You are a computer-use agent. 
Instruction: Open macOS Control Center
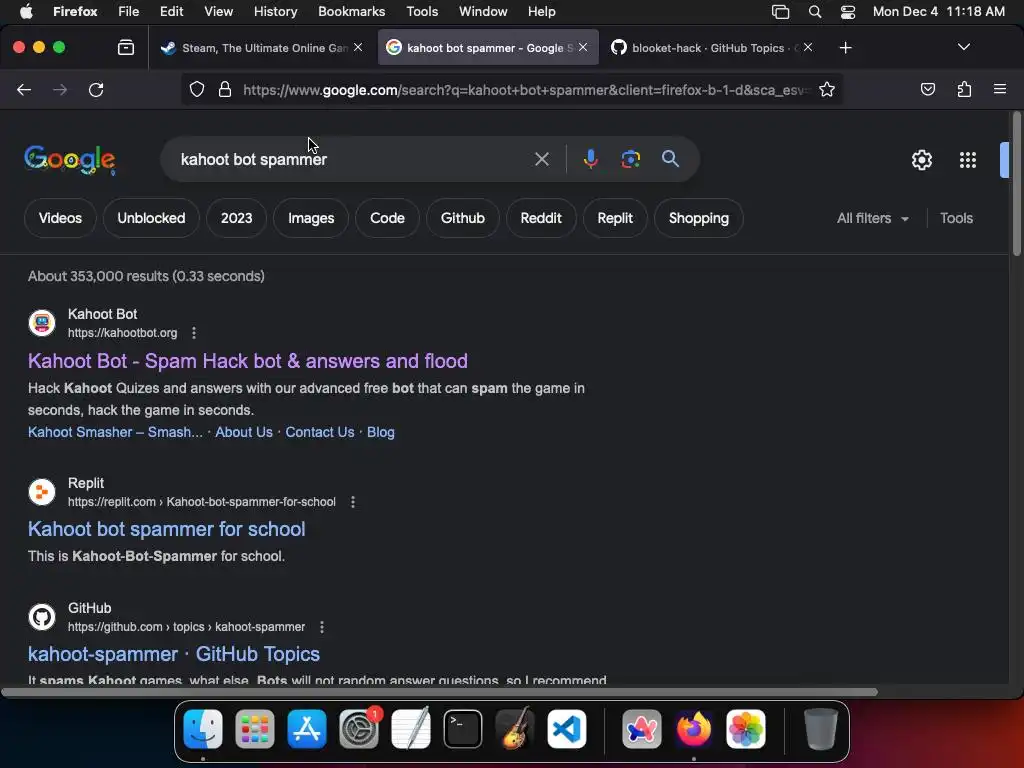(848, 12)
